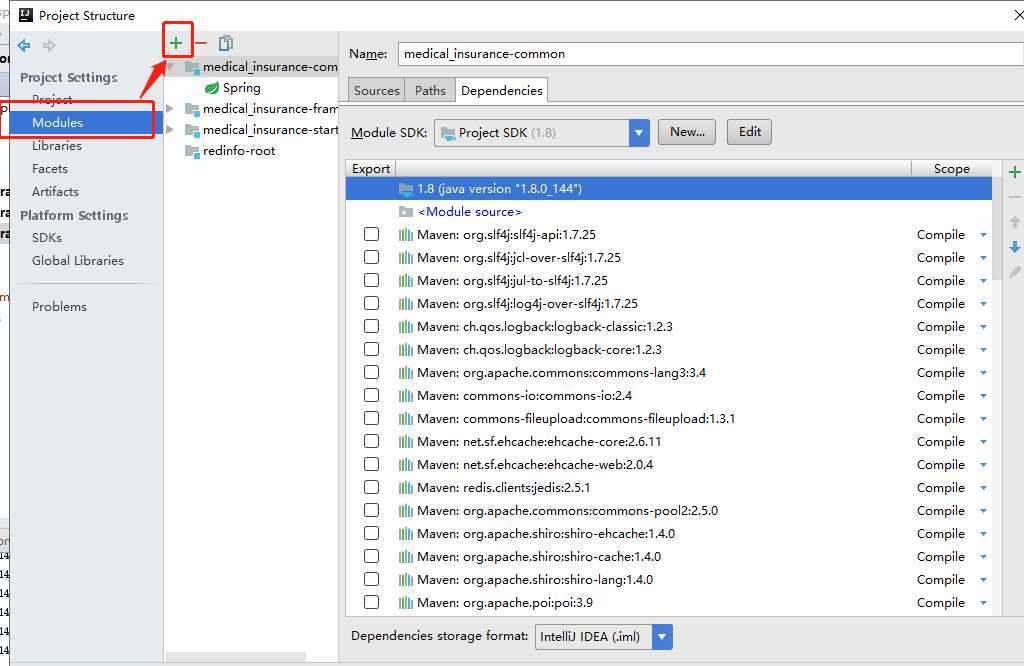Move dependency down with blue arrow
Screen dimensions: 1024x666
[x=1014, y=247]
